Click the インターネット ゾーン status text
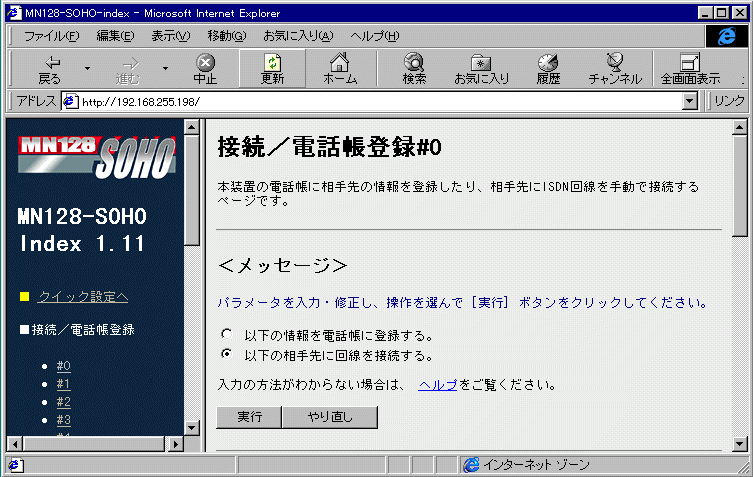753x477 pixels. pos(536,465)
